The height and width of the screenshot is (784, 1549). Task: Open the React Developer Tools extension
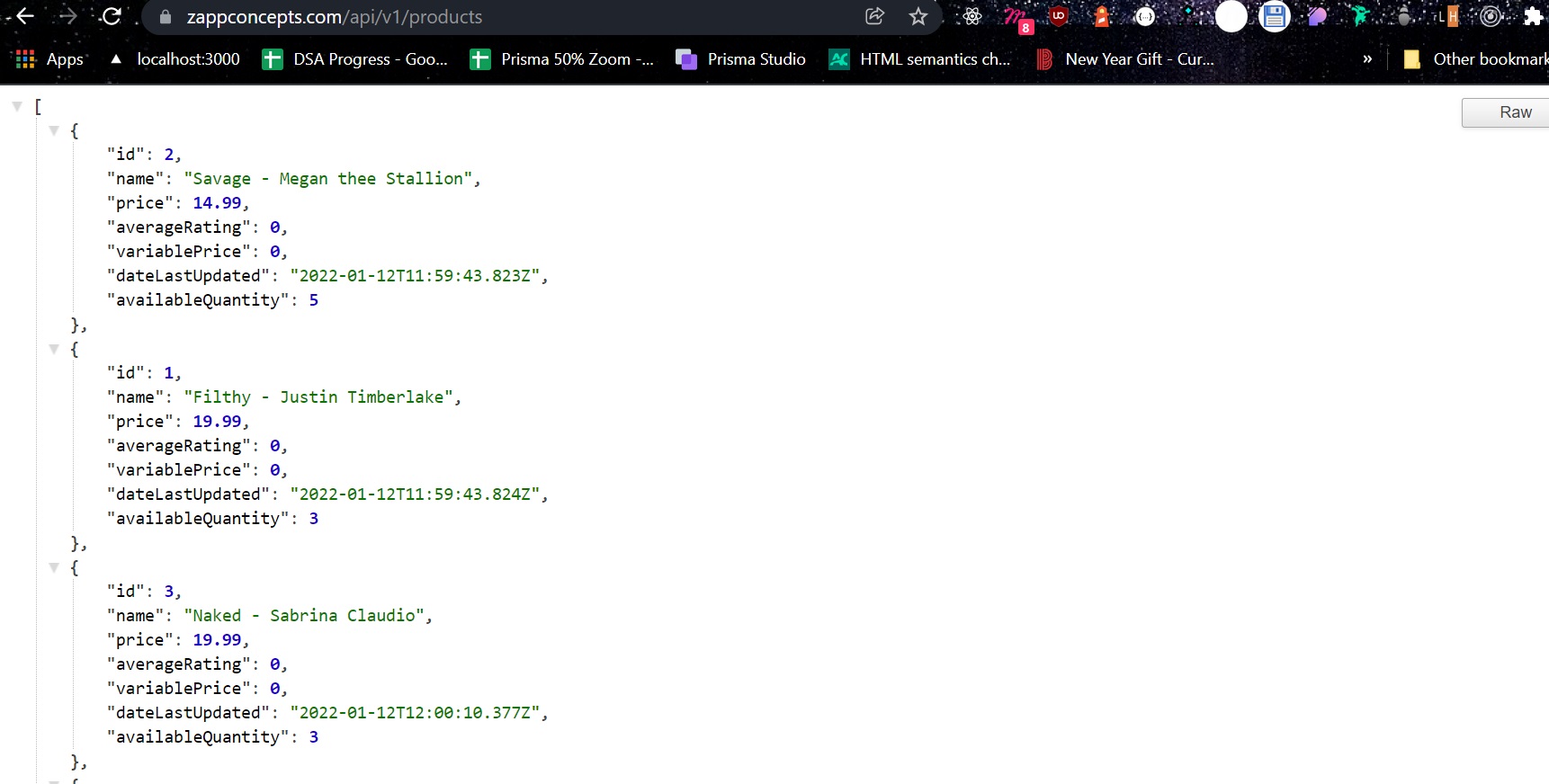coord(972,16)
